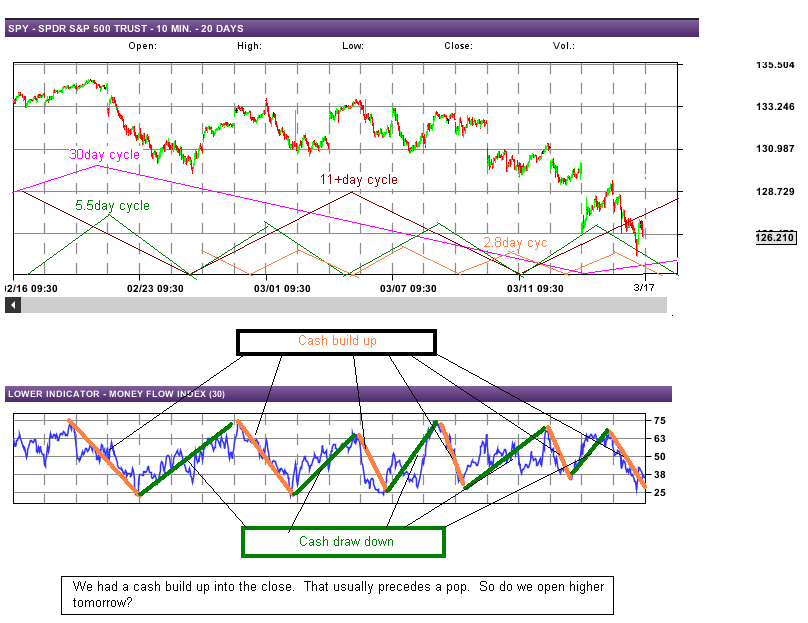The width and height of the screenshot is (808, 623).
Task: Click the 128.729 price axis value
Action: tap(775, 192)
